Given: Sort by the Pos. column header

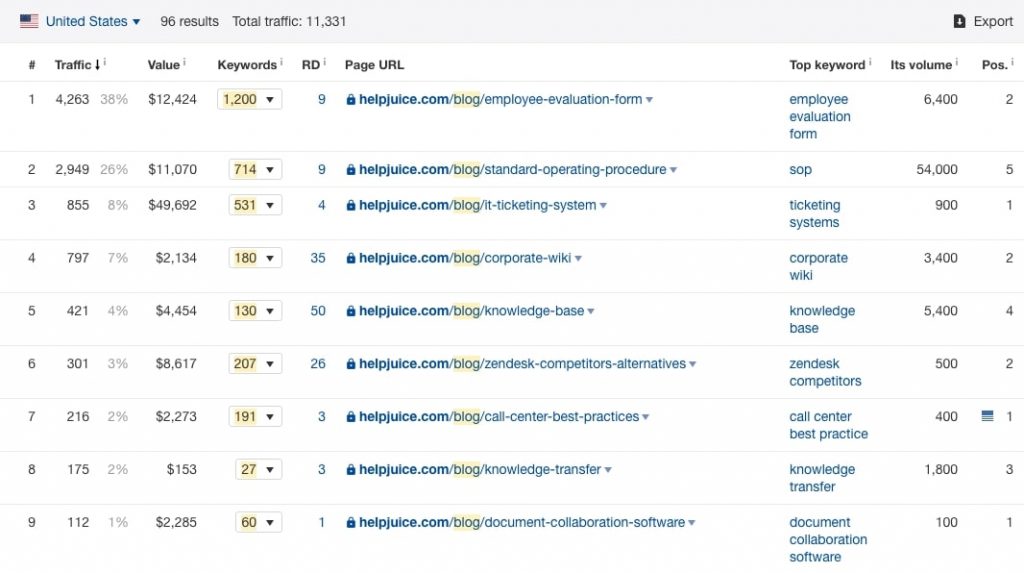Looking at the screenshot, I should coord(995,65).
